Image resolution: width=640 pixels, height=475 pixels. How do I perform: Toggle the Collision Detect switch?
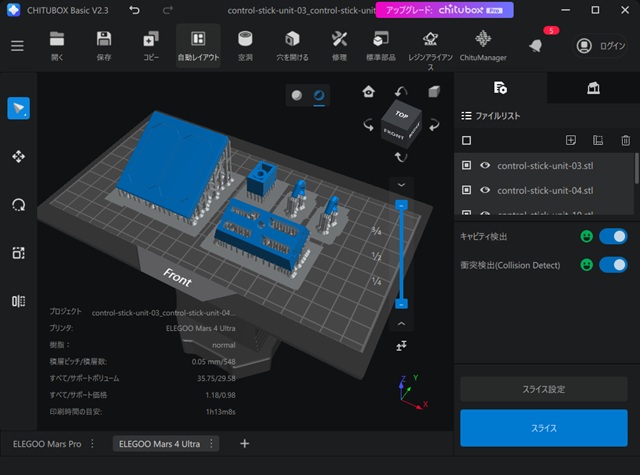click(612, 265)
